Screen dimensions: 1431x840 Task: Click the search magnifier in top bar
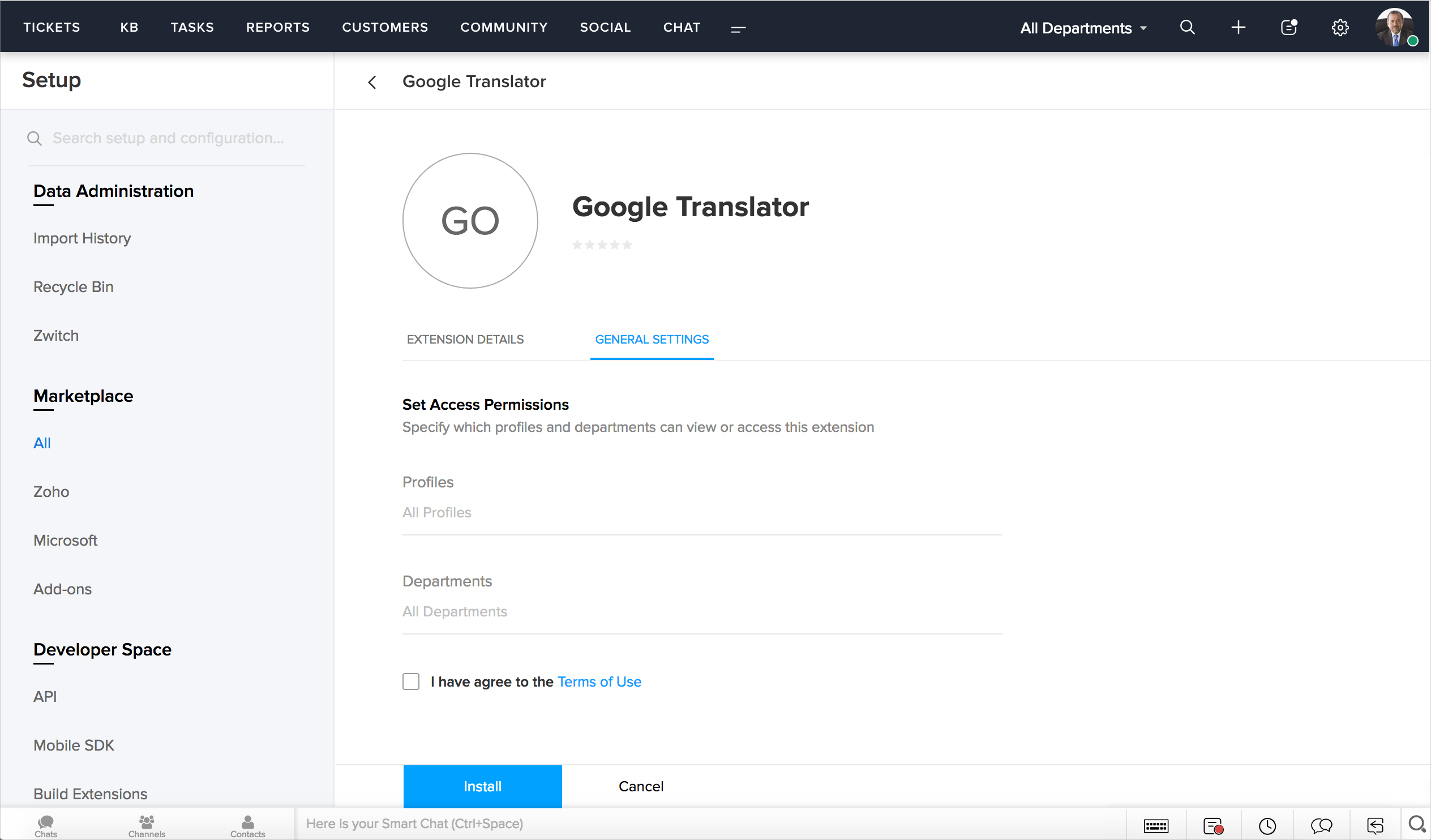tap(1187, 27)
